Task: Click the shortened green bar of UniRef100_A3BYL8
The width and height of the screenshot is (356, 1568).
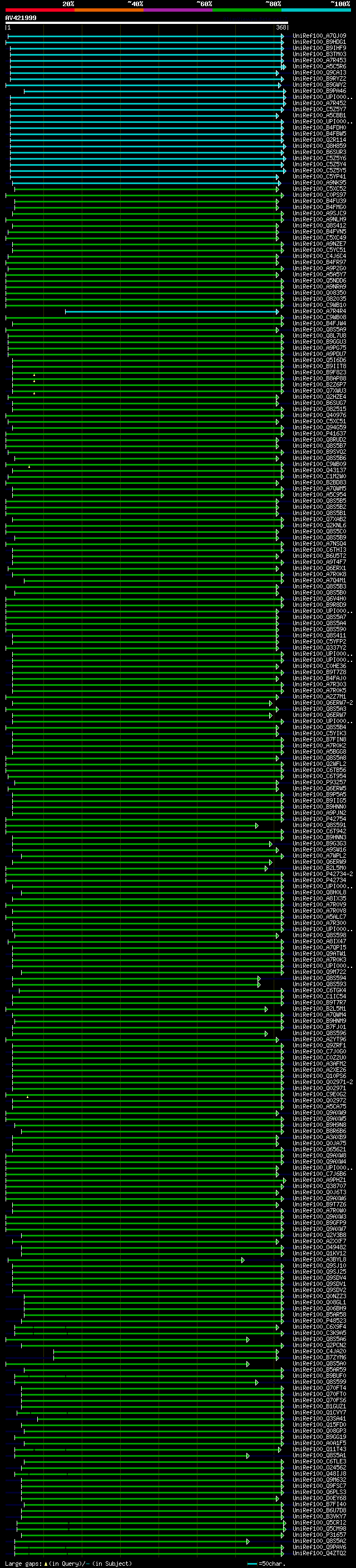Action: pyautogui.click(x=126, y=1260)
